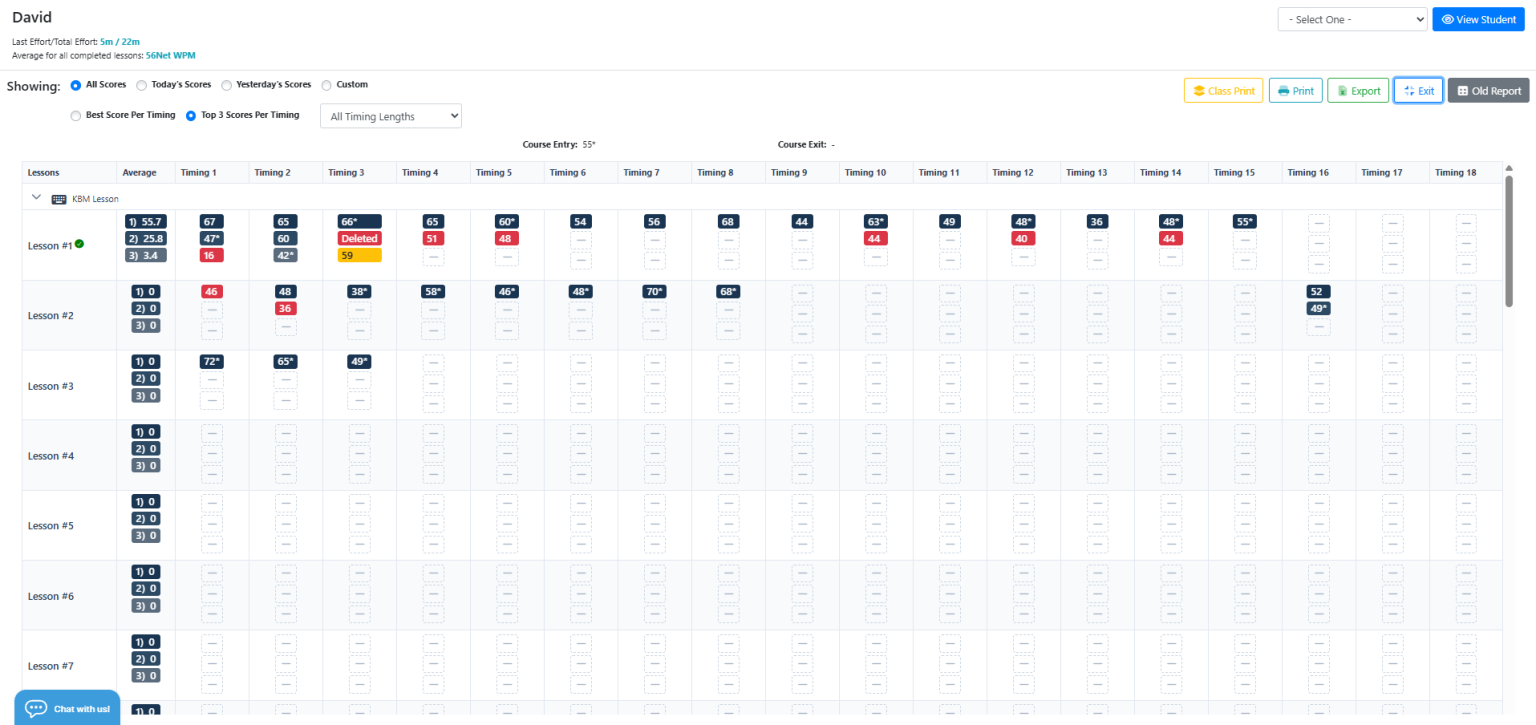Click the Exit fullscreen icon

(x=1409, y=91)
